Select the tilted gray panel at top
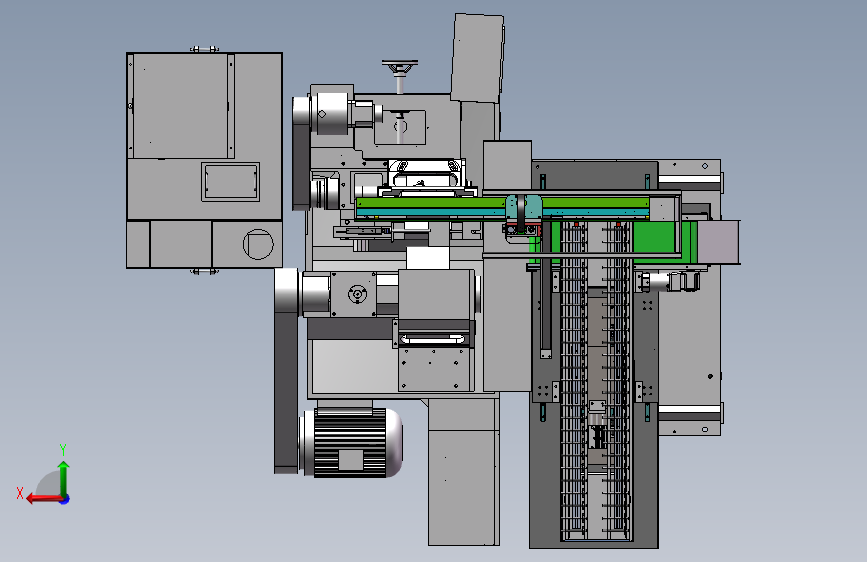Viewport: 867px width, 562px height. click(477, 58)
